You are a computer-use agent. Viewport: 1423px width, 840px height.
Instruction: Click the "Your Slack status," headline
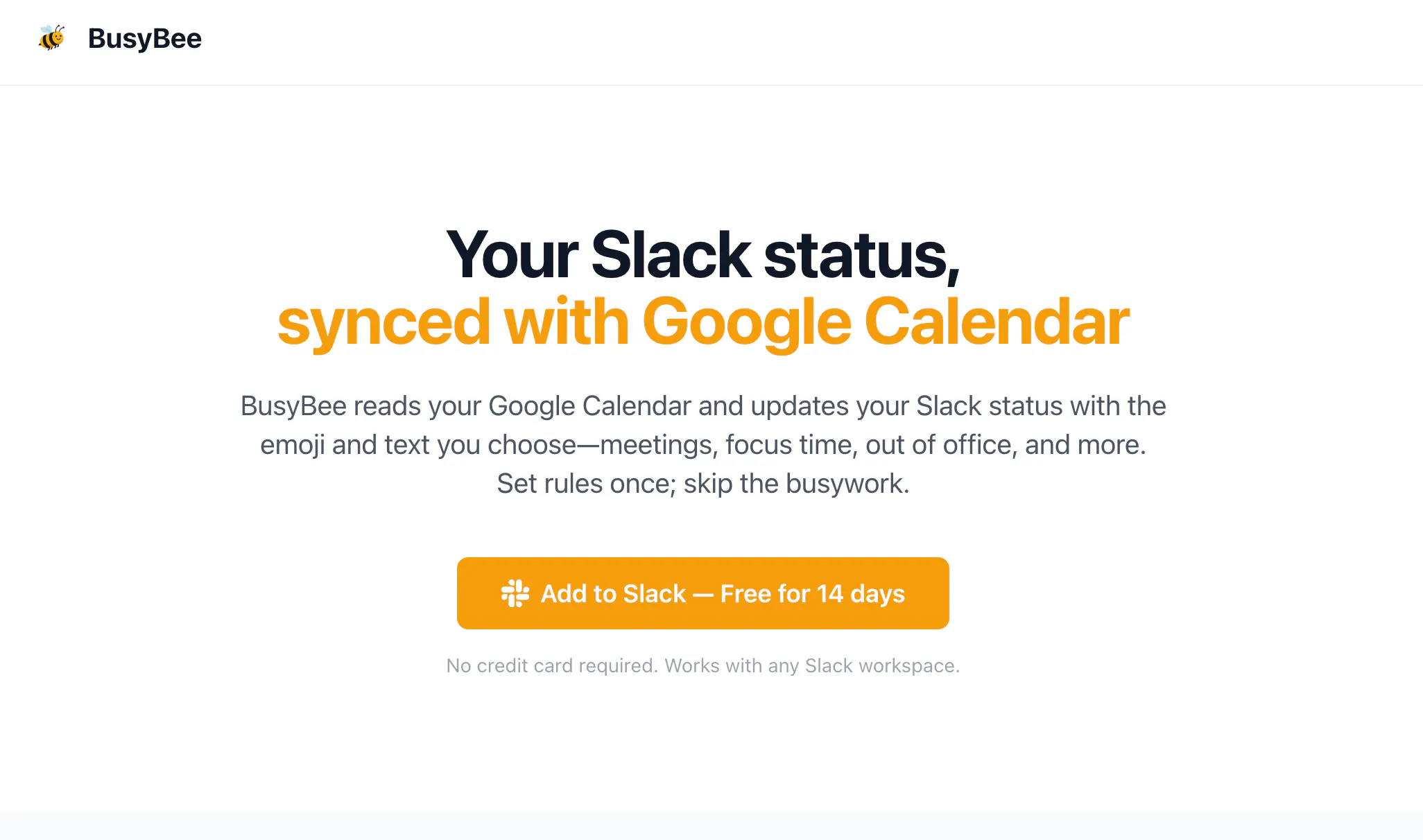[x=703, y=255]
